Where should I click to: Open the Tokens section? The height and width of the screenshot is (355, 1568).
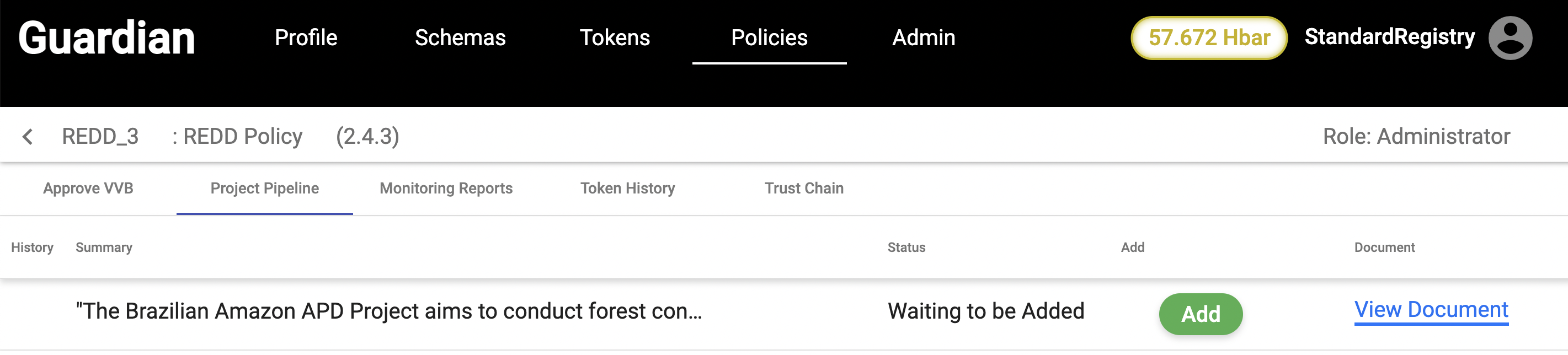tap(614, 37)
